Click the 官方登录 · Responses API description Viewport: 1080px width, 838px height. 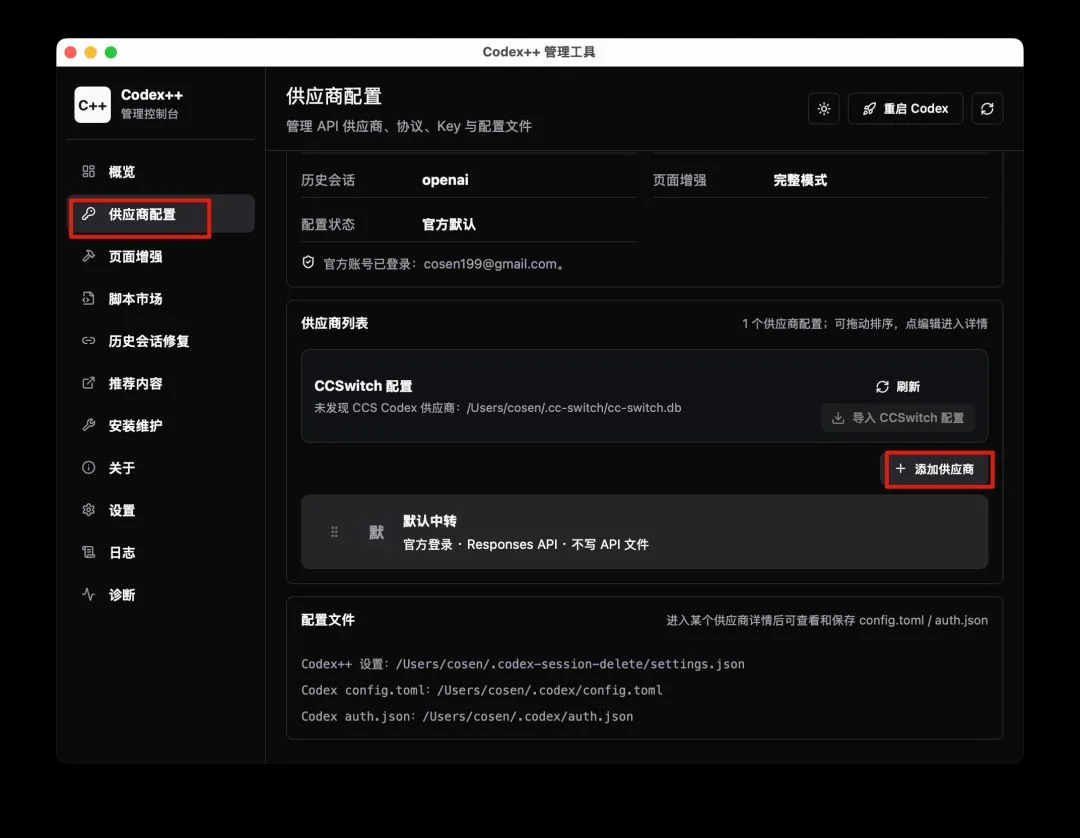pyautogui.click(x=526, y=544)
